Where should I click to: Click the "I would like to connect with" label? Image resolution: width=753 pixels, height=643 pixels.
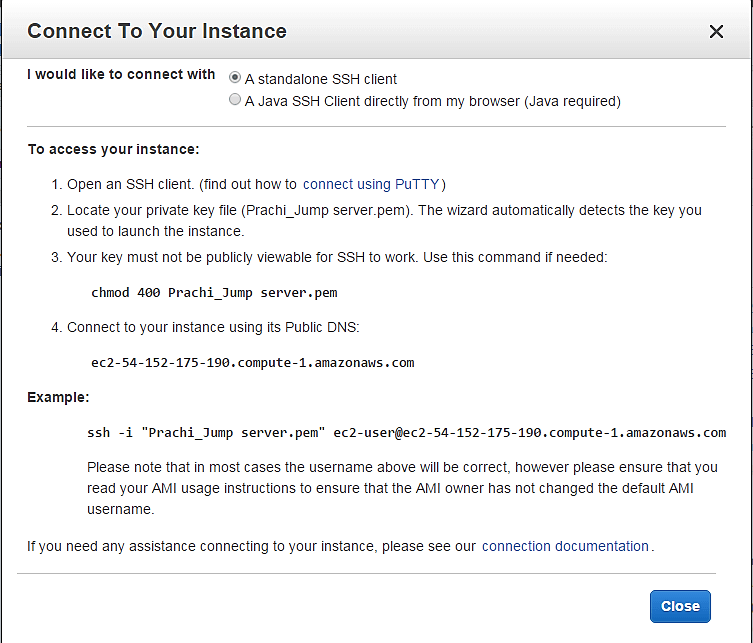(x=121, y=74)
